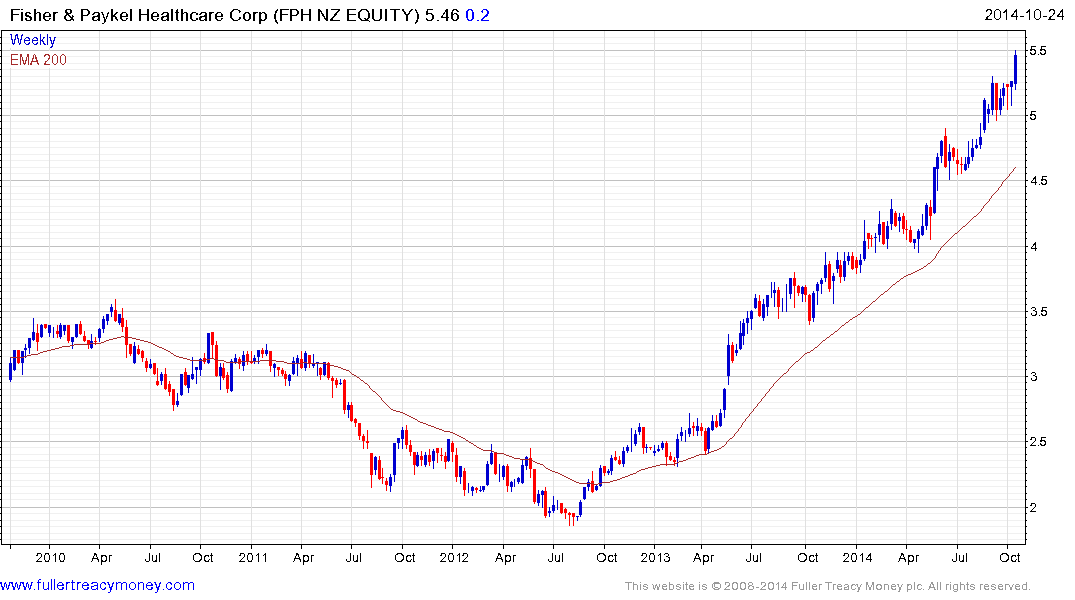Click the right end of red EMA line

tap(1015, 169)
